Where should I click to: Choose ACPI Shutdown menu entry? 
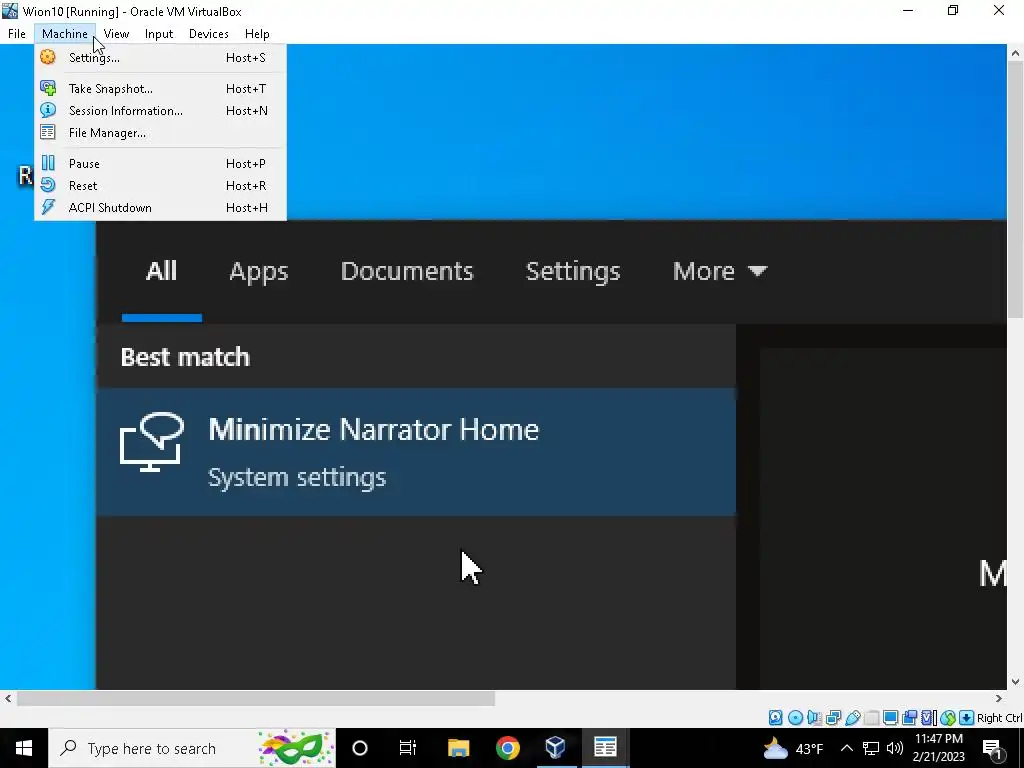160,208
